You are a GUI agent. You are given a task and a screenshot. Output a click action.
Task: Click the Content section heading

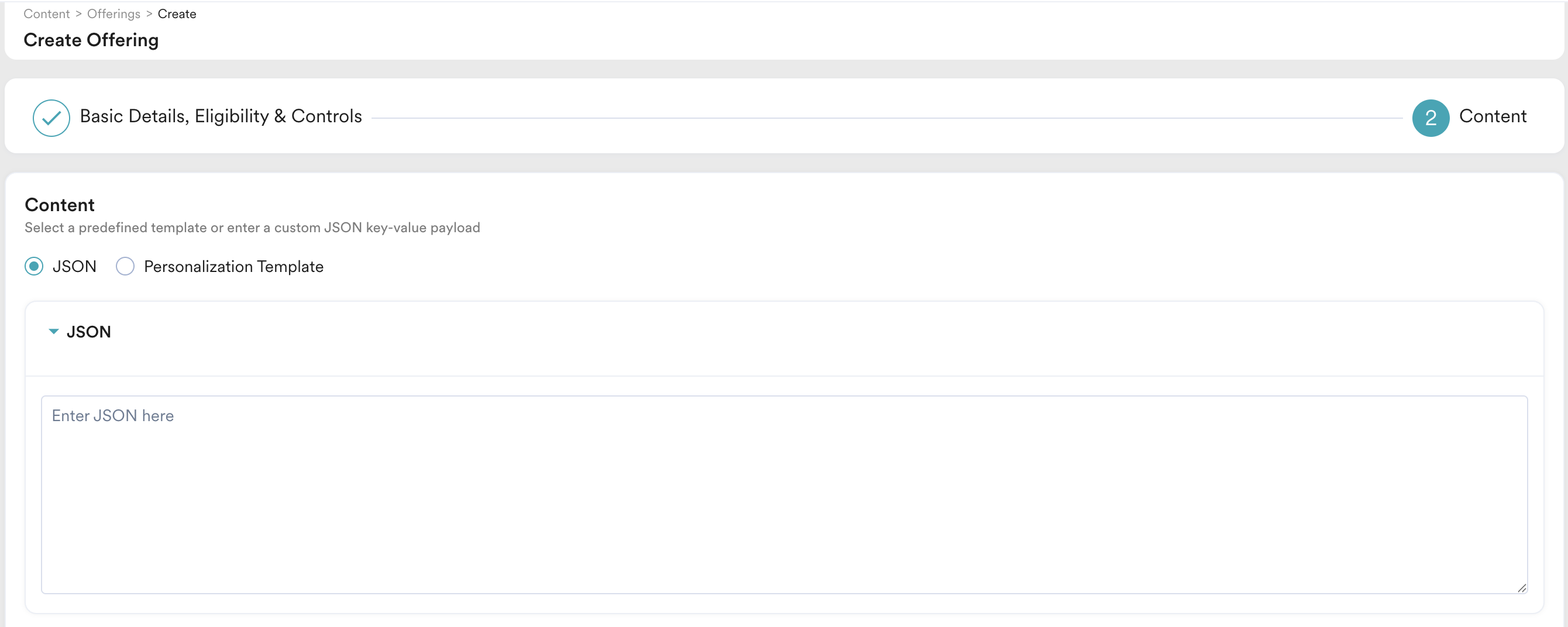pos(60,205)
